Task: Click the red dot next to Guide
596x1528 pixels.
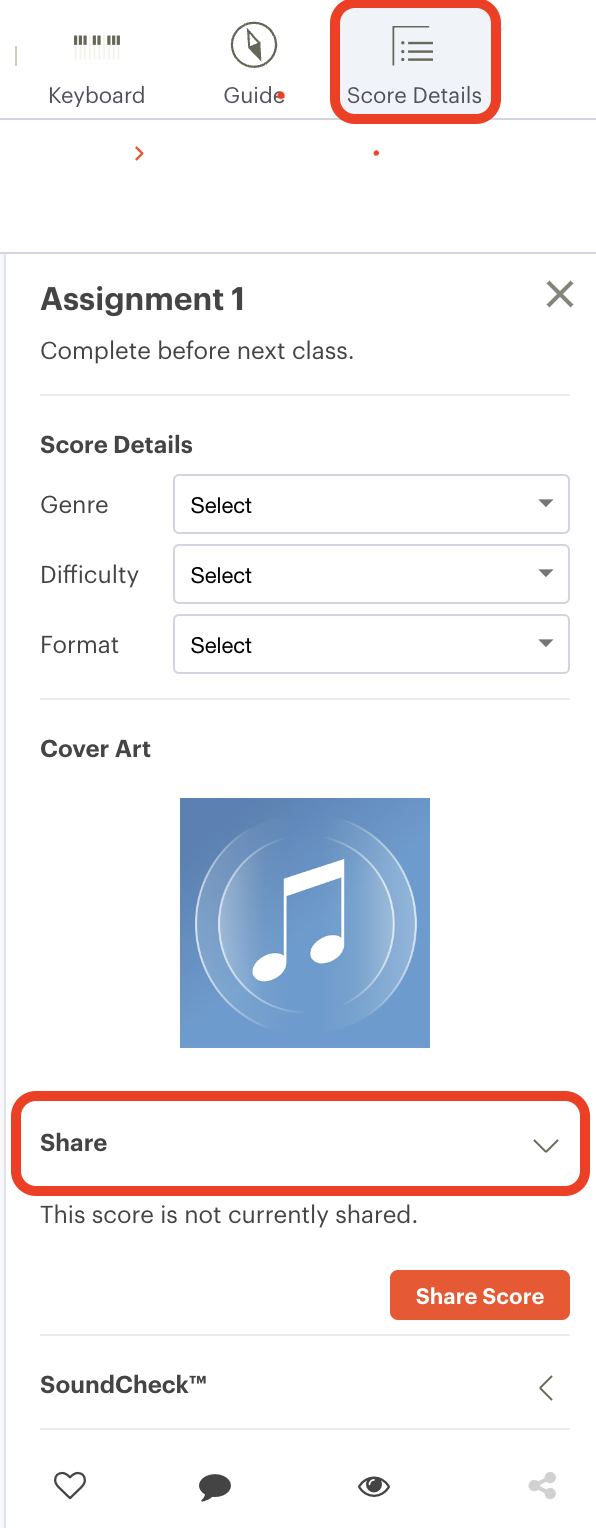Action: coord(281,96)
